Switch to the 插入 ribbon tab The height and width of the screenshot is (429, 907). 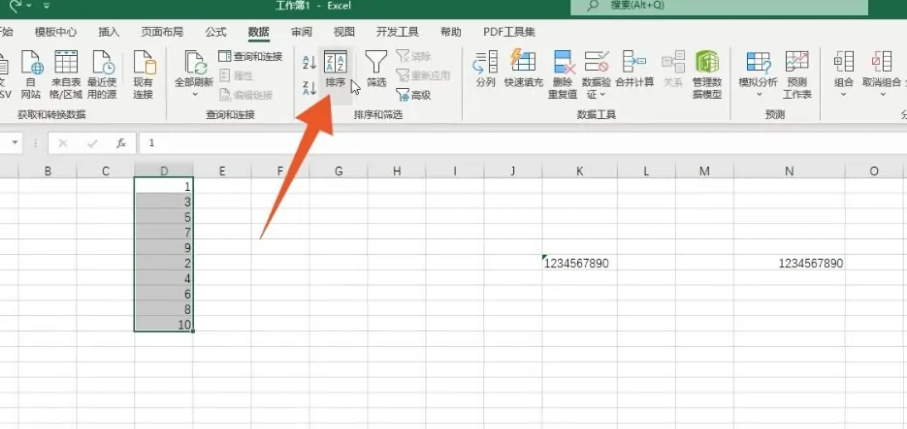109,32
